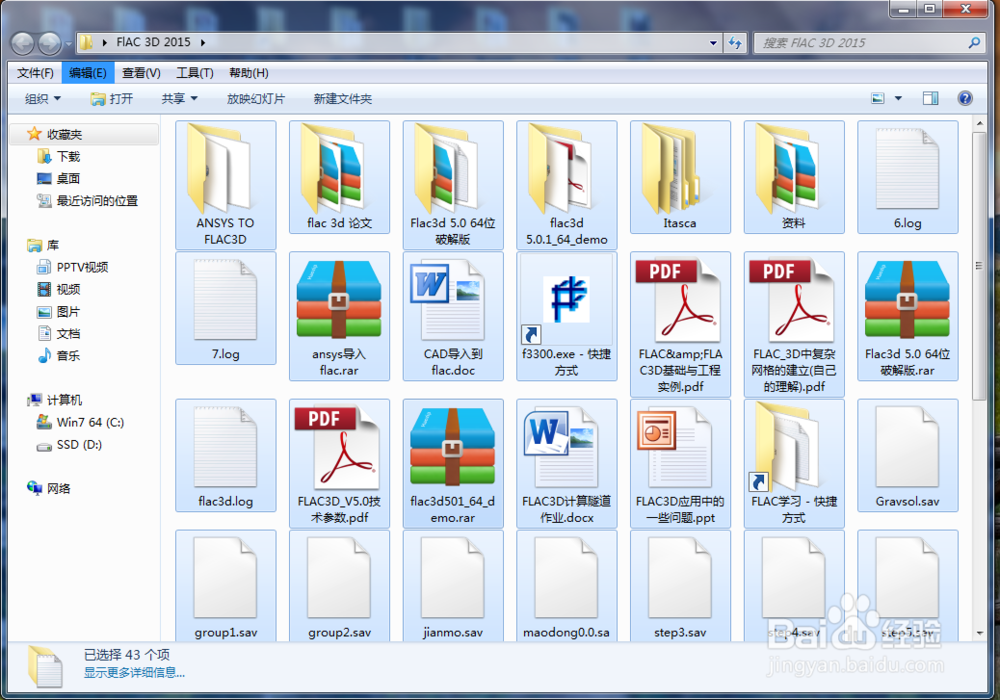Screen dimensions: 1000x700
Task: Select the 资料 folder
Action: [x=794, y=177]
